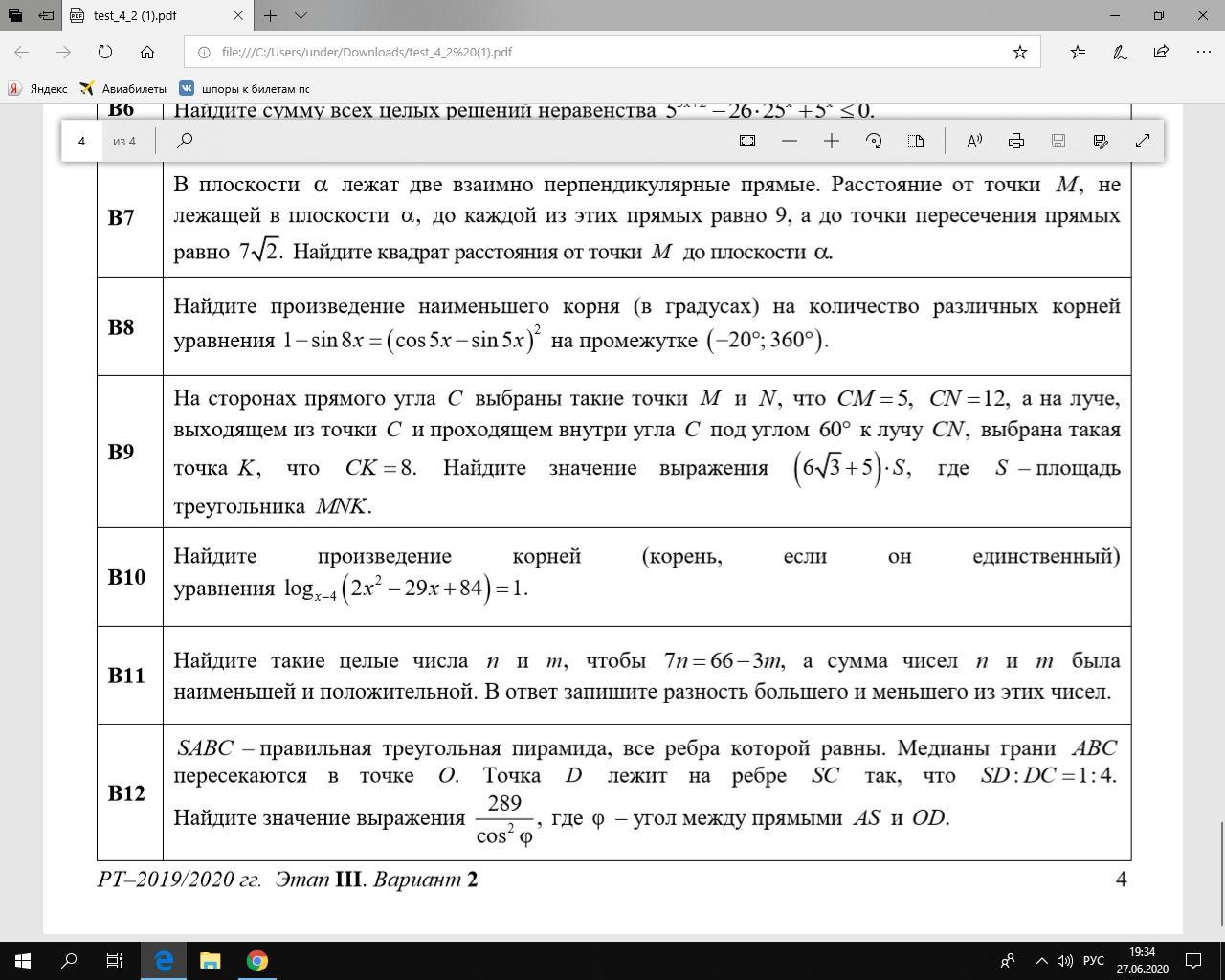Open the шпоры к билетам bookmark
The image size is (1225, 980).
[245, 88]
